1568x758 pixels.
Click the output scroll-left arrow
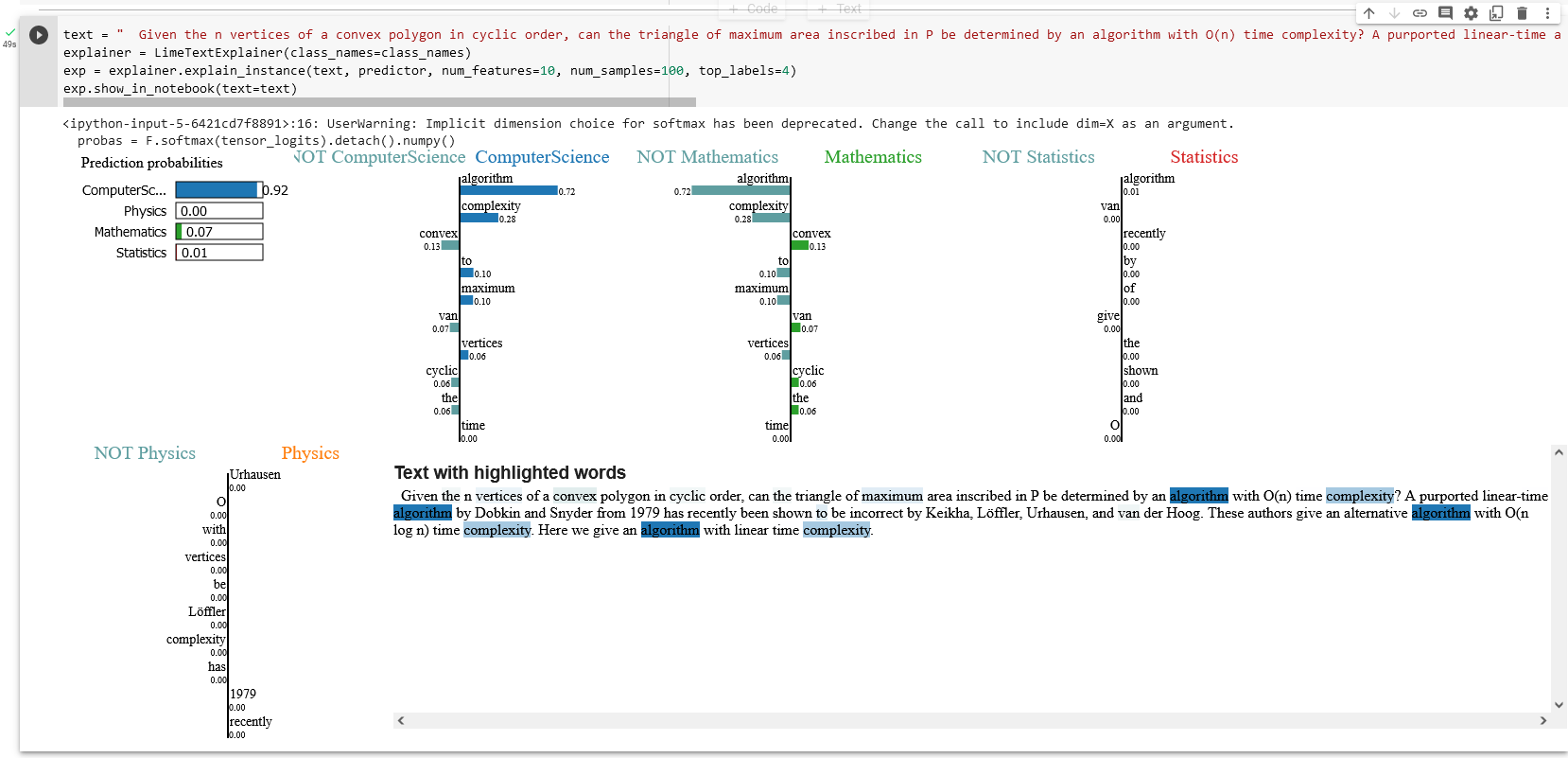click(x=401, y=720)
